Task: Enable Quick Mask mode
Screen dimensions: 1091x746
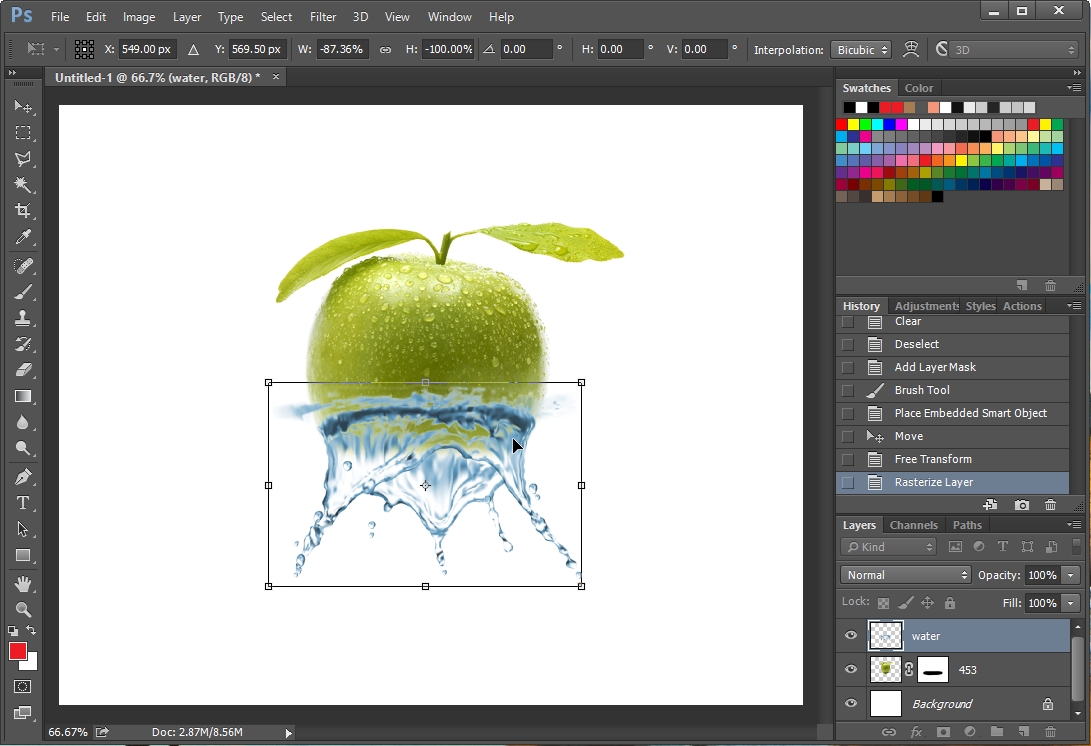Action: point(22,687)
